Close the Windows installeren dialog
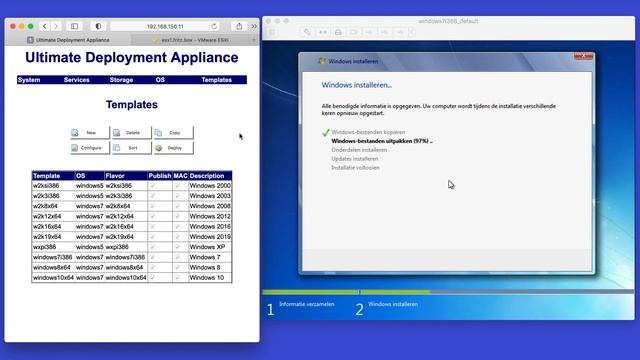Viewport: 640px width, 360px height. coord(584,56)
